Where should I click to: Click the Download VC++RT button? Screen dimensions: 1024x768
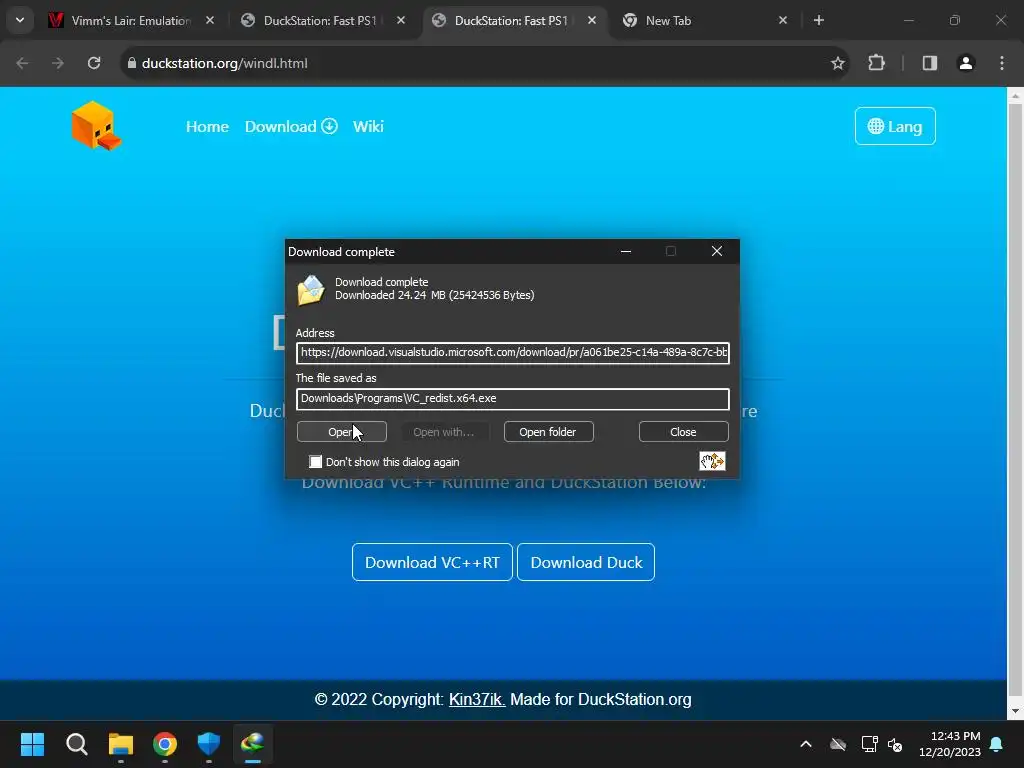click(x=432, y=562)
